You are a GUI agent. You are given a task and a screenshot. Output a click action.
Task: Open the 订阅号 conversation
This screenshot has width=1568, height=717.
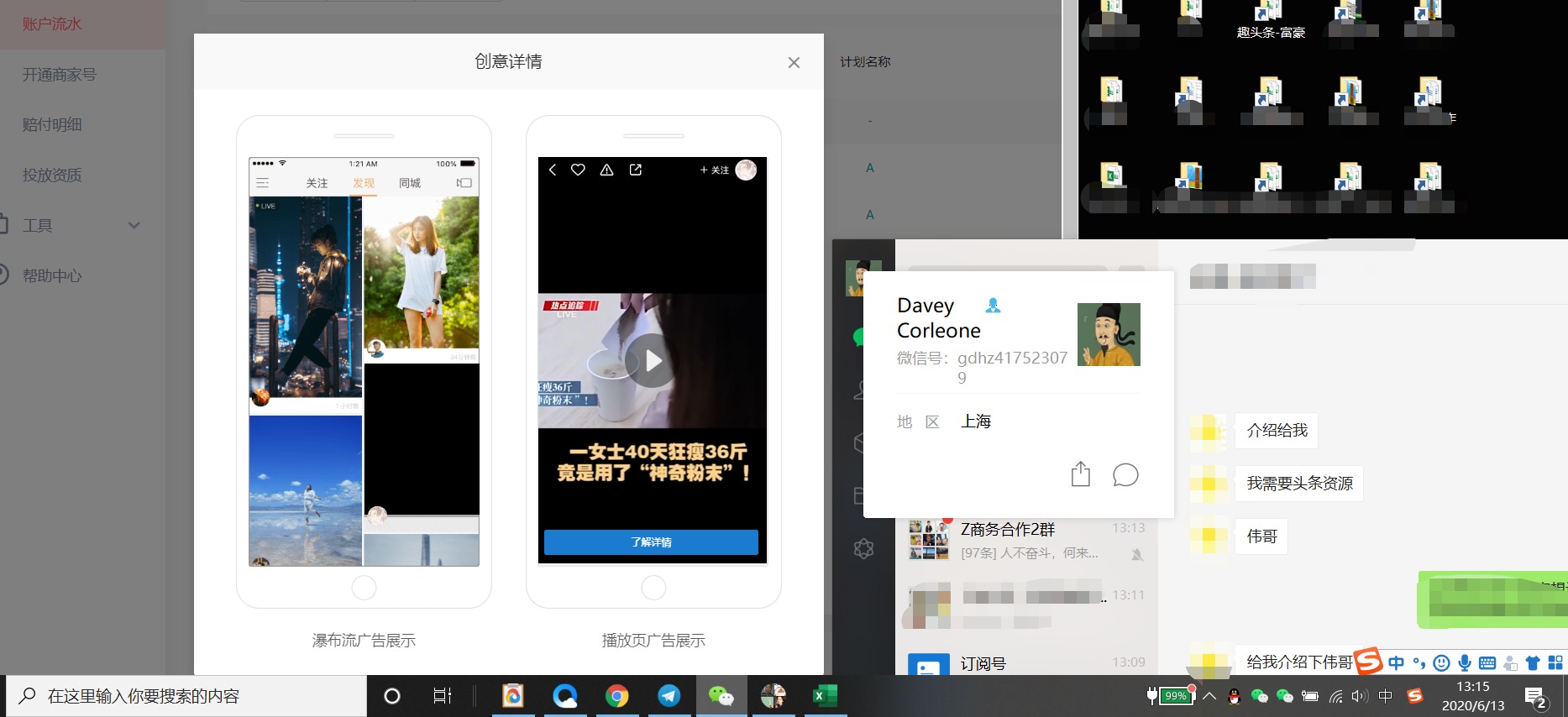pos(1026,663)
